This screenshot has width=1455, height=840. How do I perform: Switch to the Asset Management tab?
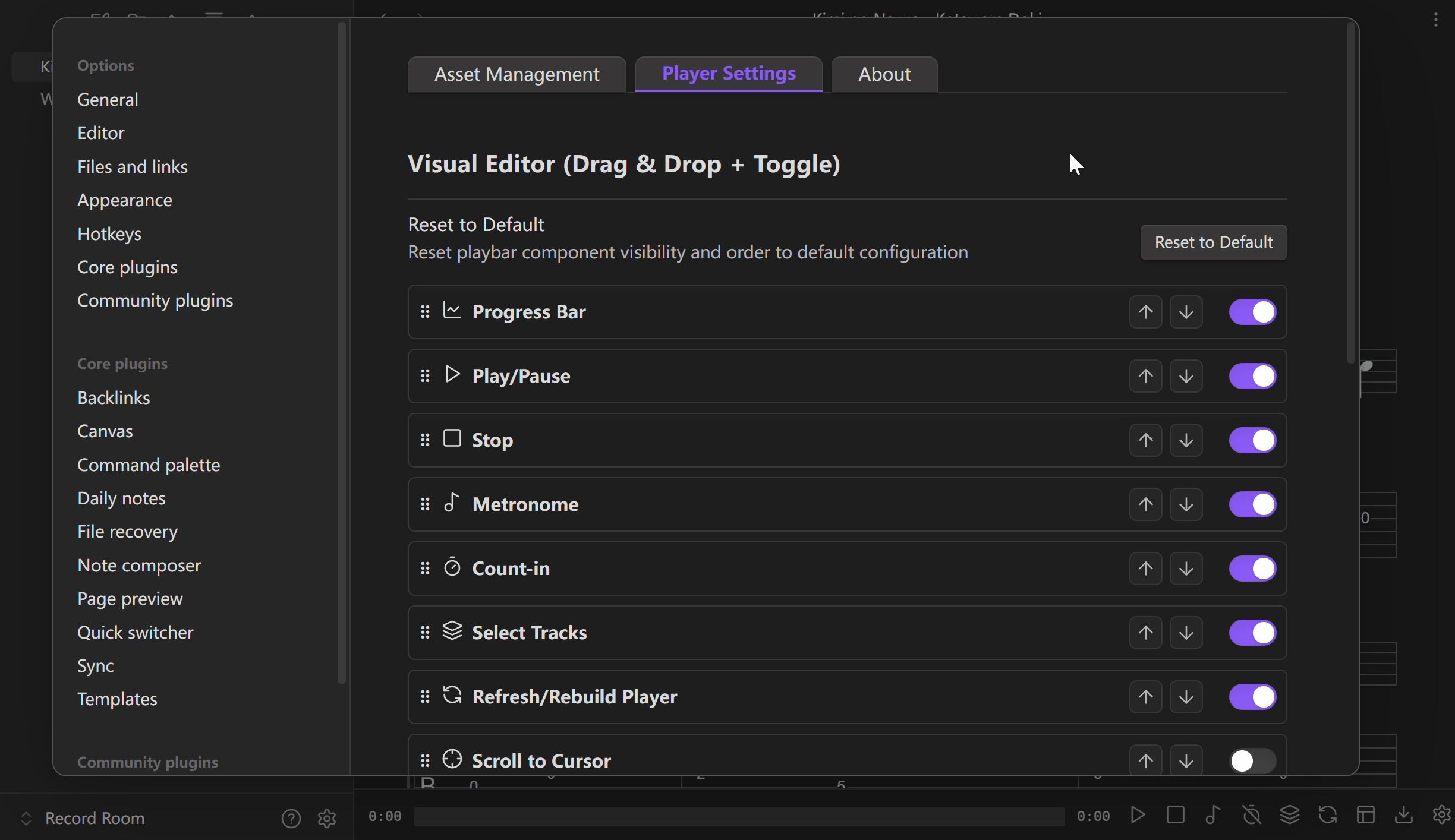(517, 74)
